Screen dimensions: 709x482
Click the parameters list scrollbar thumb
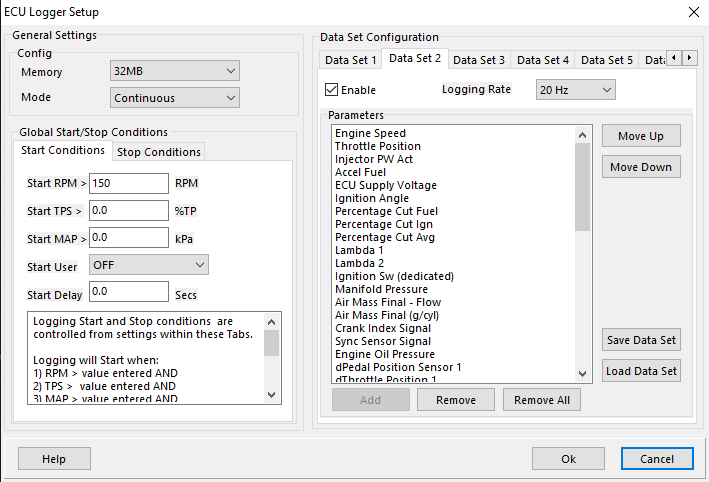582,187
